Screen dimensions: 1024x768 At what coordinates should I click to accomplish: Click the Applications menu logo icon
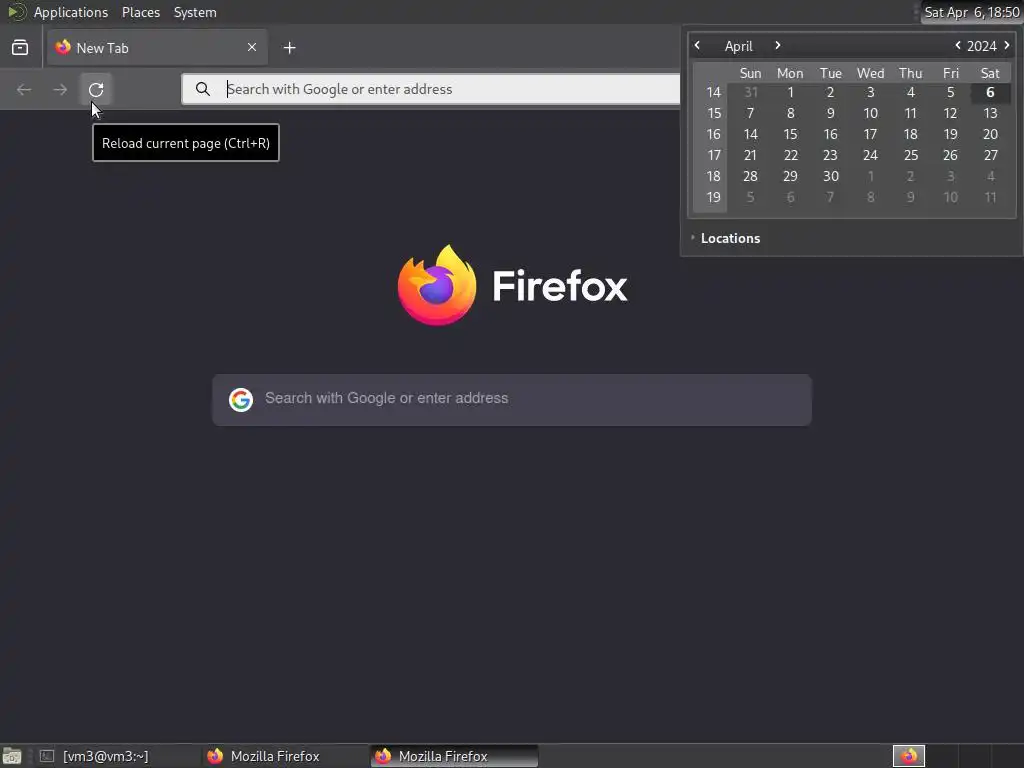click(x=16, y=12)
